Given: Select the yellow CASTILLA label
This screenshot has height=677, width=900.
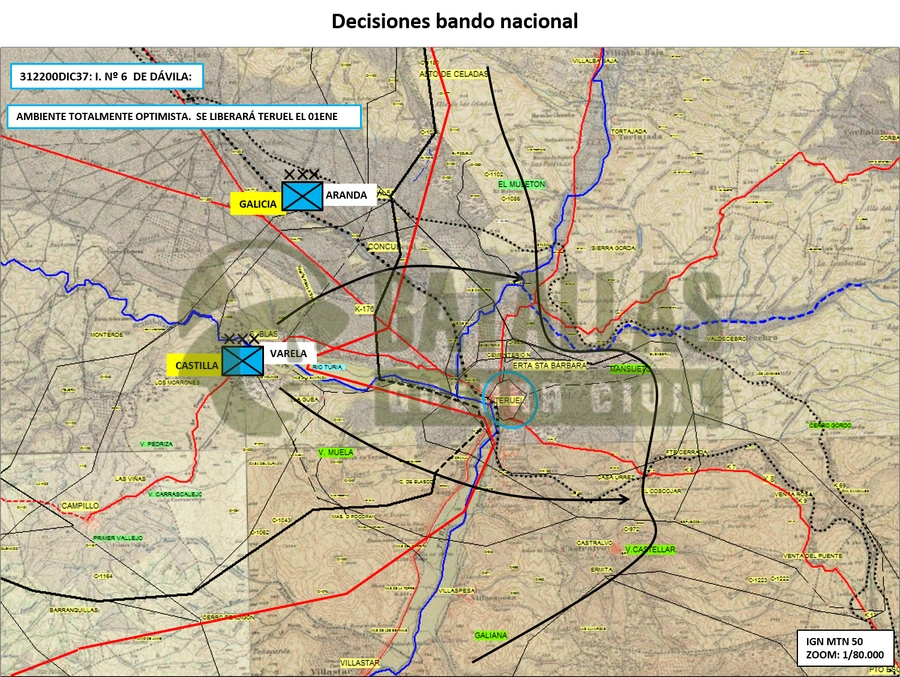Looking at the screenshot, I should pos(197,365).
